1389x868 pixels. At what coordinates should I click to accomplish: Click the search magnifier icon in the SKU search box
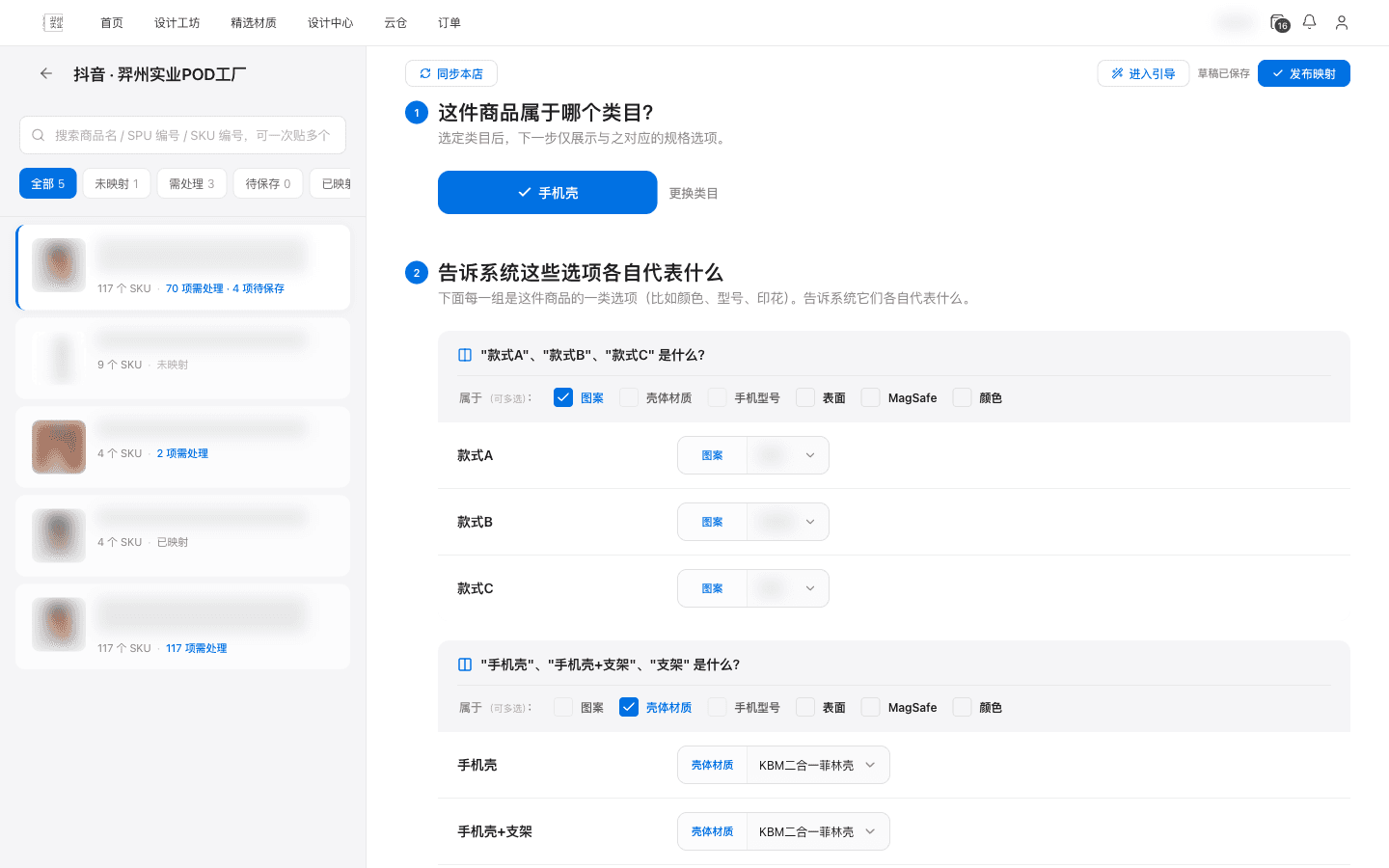[x=39, y=135]
